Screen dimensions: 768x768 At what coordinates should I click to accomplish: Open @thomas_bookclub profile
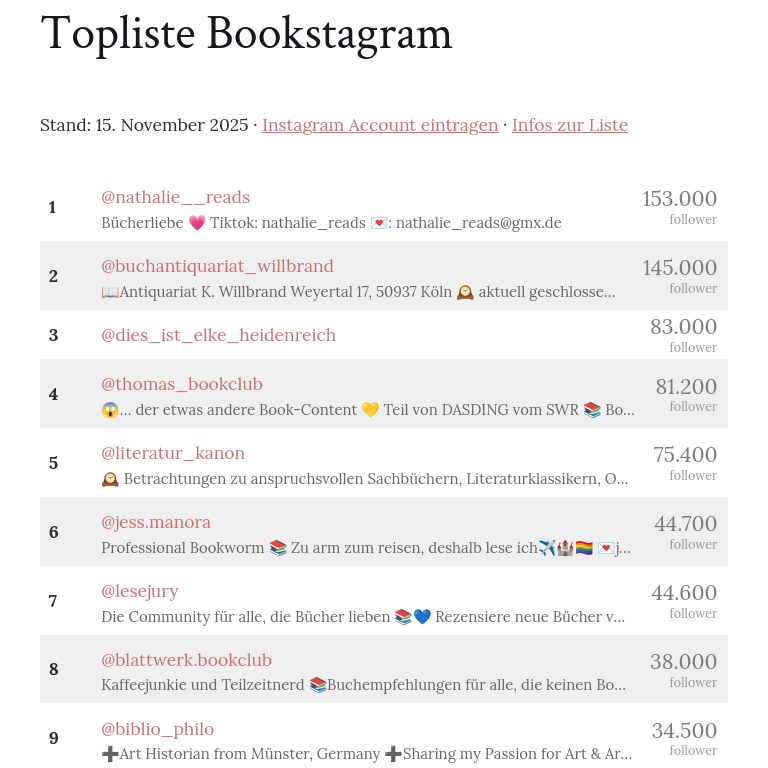point(182,384)
